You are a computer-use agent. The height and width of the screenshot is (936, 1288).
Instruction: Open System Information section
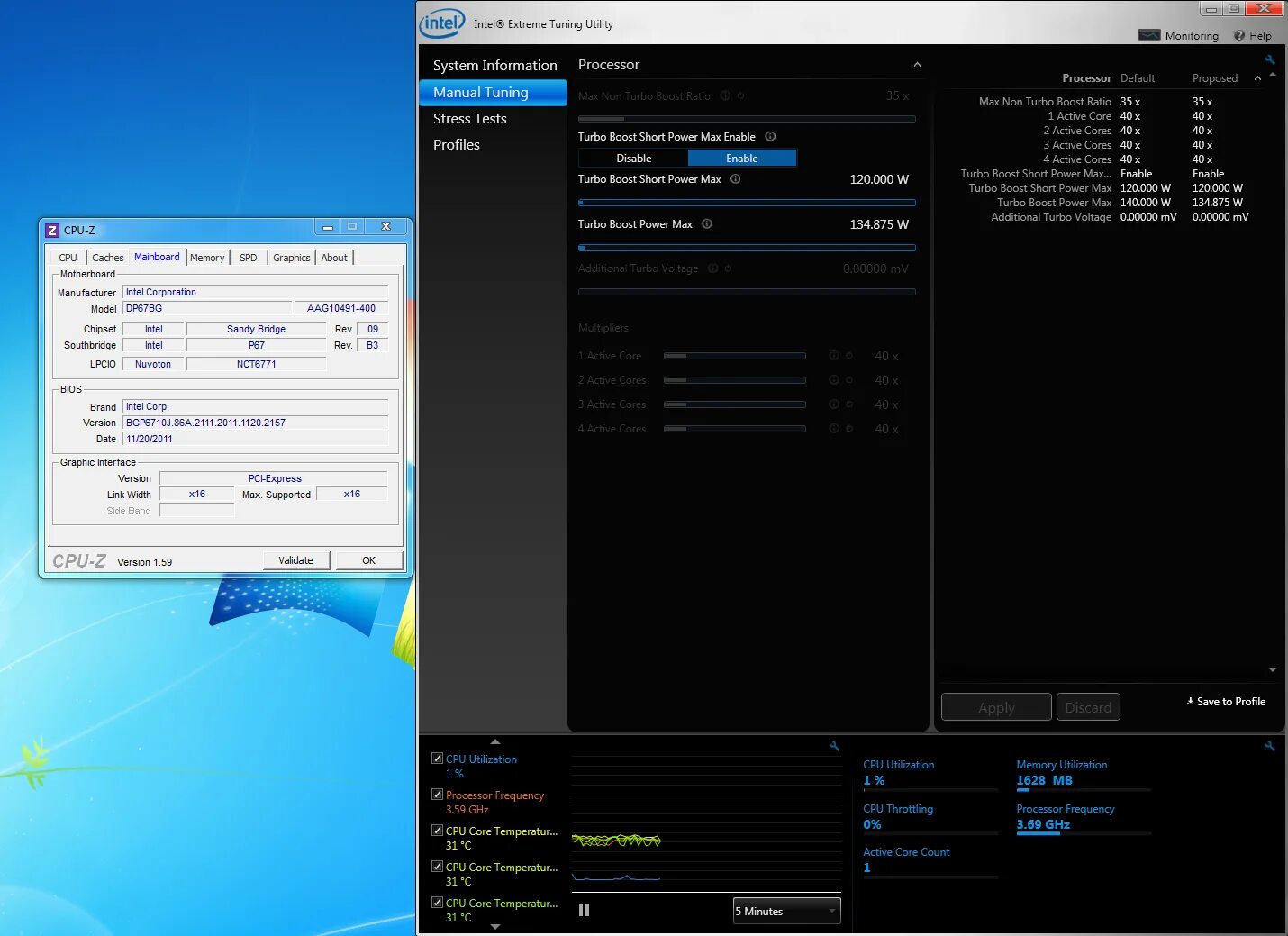coord(494,66)
